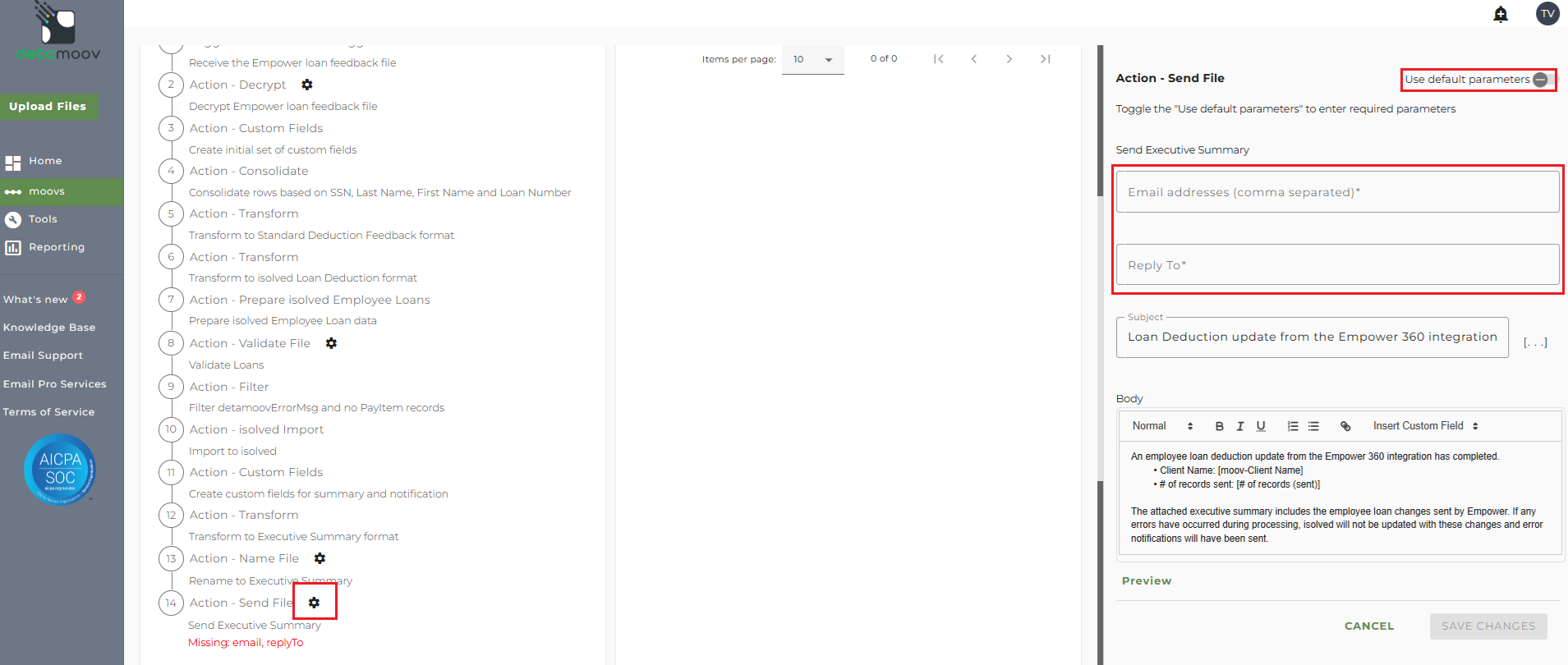Open the moovs menu item
Screen dimensions: 1568x665
pos(62,191)
